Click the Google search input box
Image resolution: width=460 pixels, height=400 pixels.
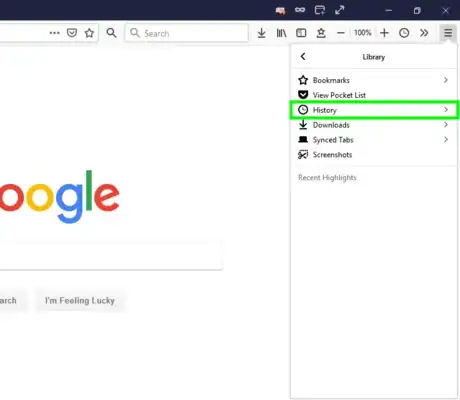111,255
